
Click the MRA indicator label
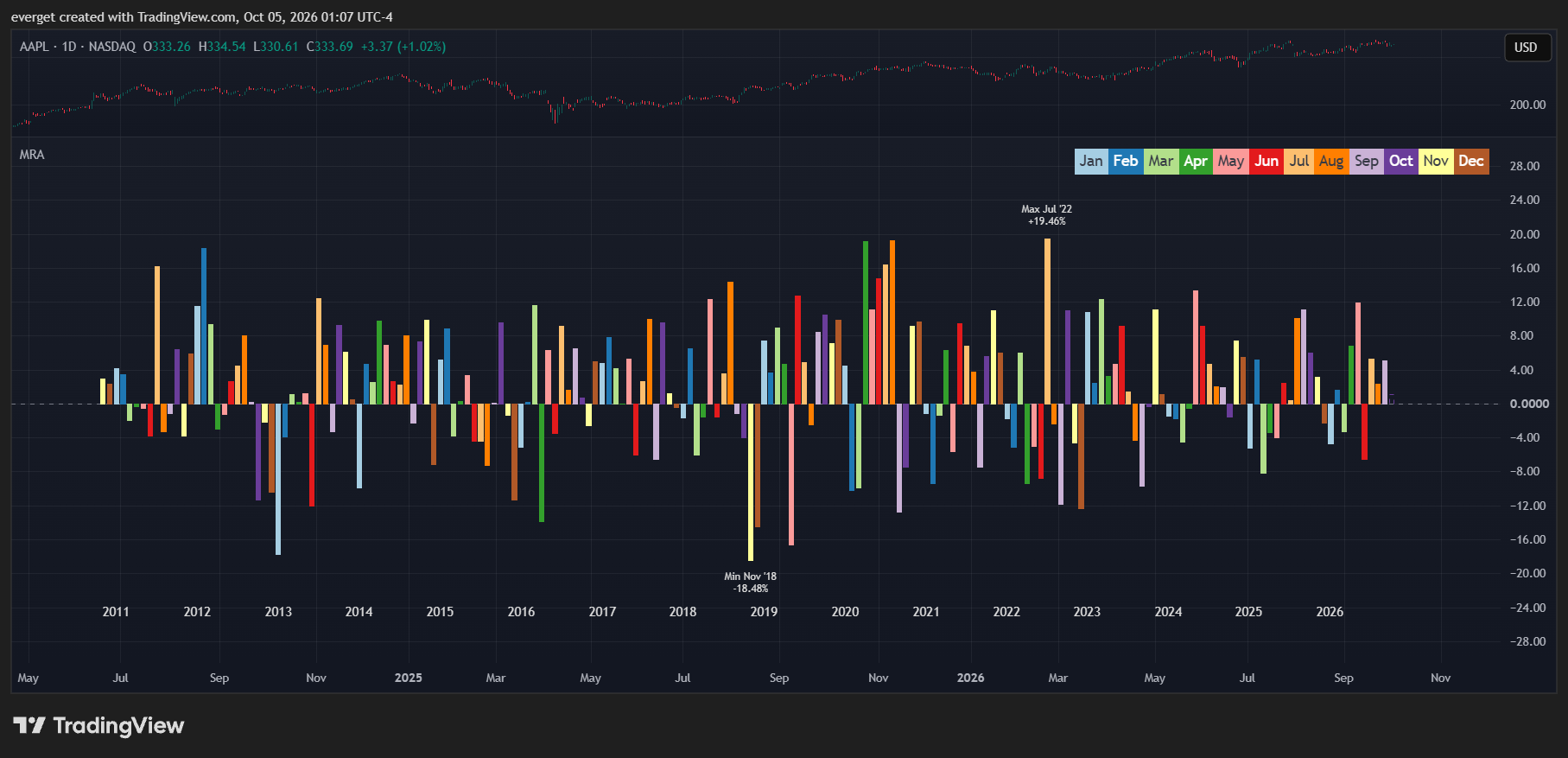(32, 155)
